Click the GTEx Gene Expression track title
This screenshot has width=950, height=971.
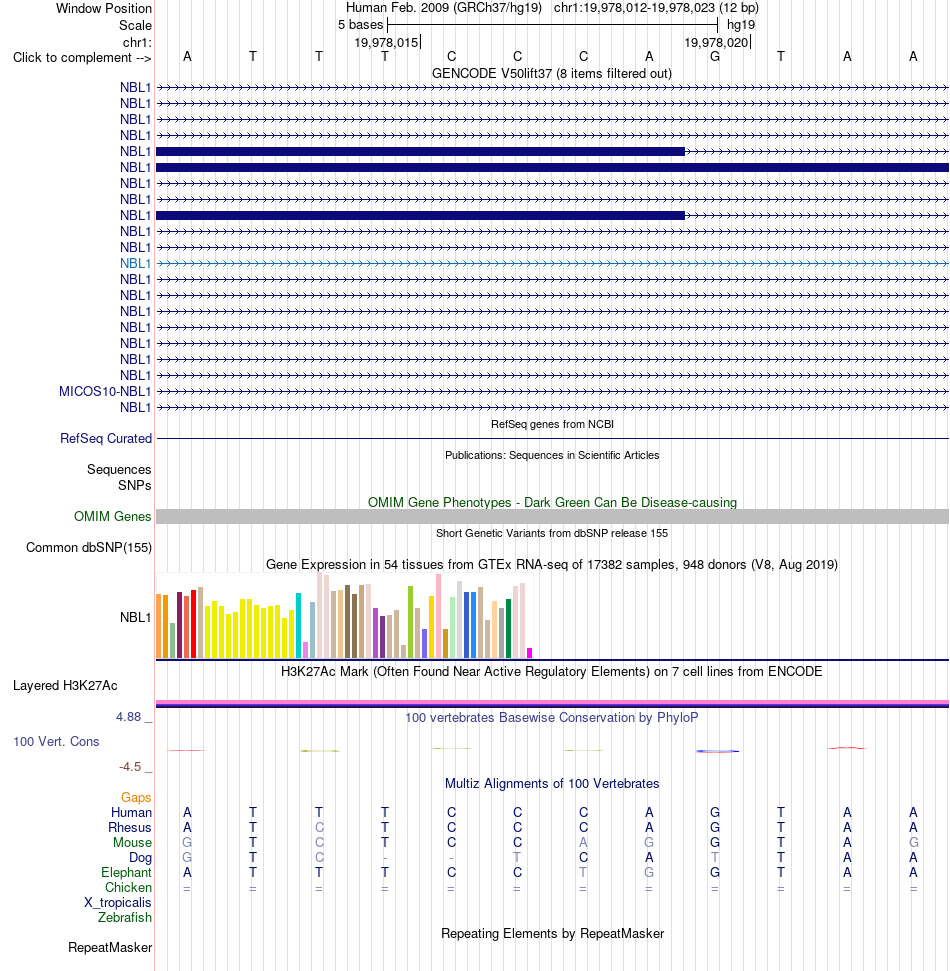[552, 565]
